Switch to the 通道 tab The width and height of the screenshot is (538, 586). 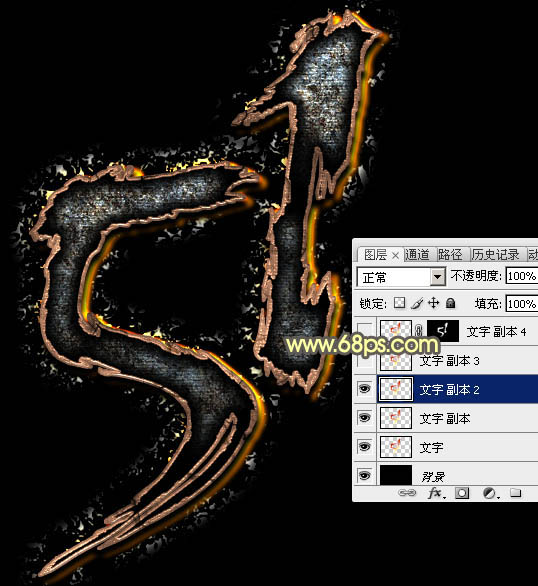click(x=417, y=255)
